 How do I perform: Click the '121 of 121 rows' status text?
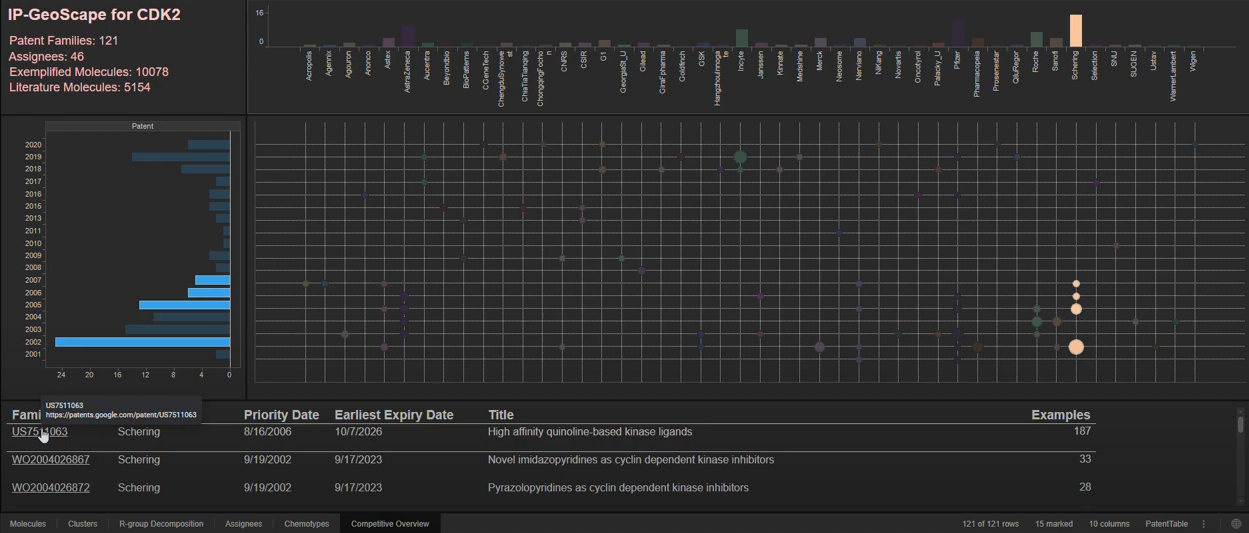coord(991,524)
